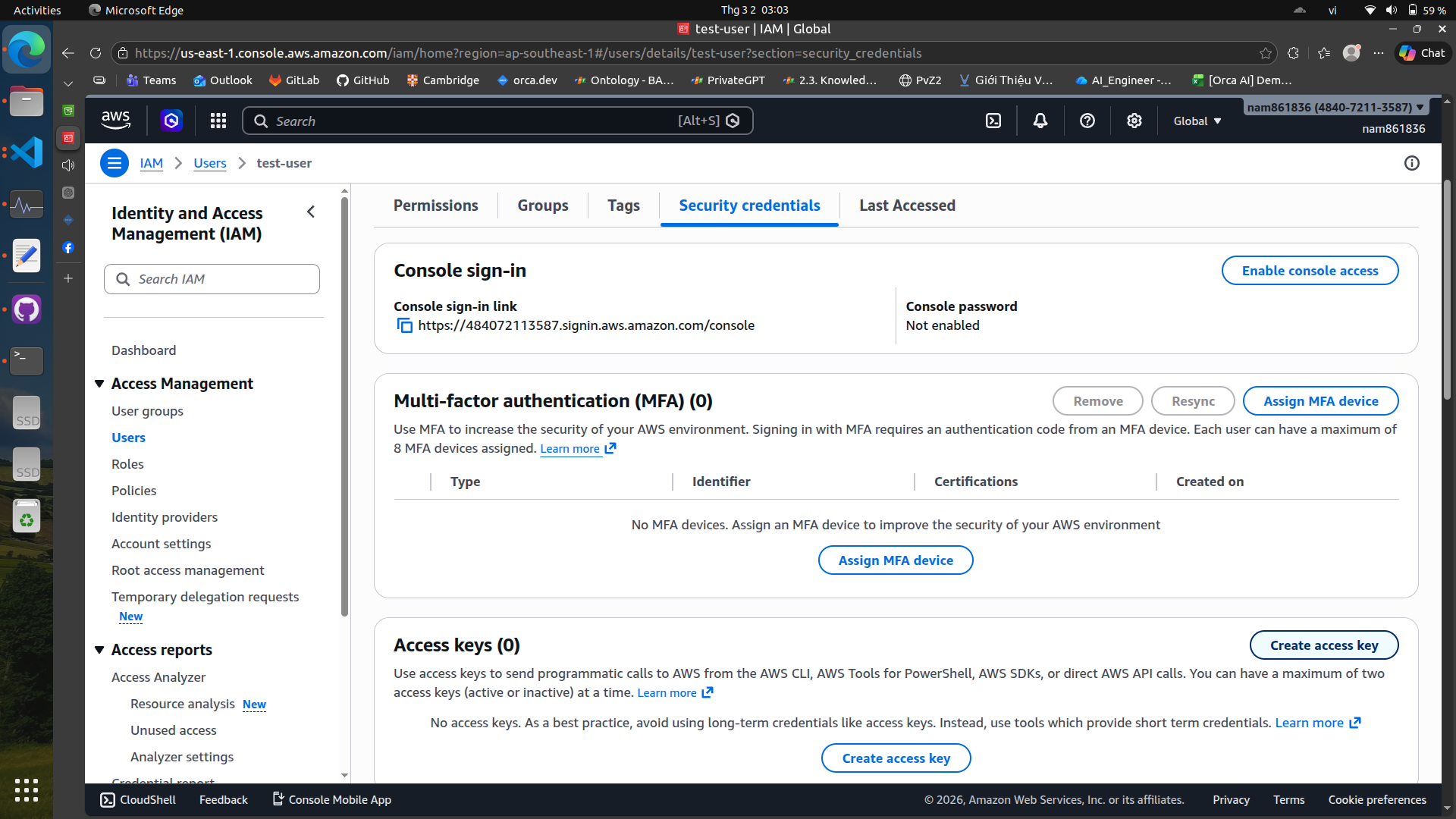The width and height of the screenshot is (1456, 819).
Task: Open the AWS CloudShell icon in top bar
Action: (x=993, y=121)
